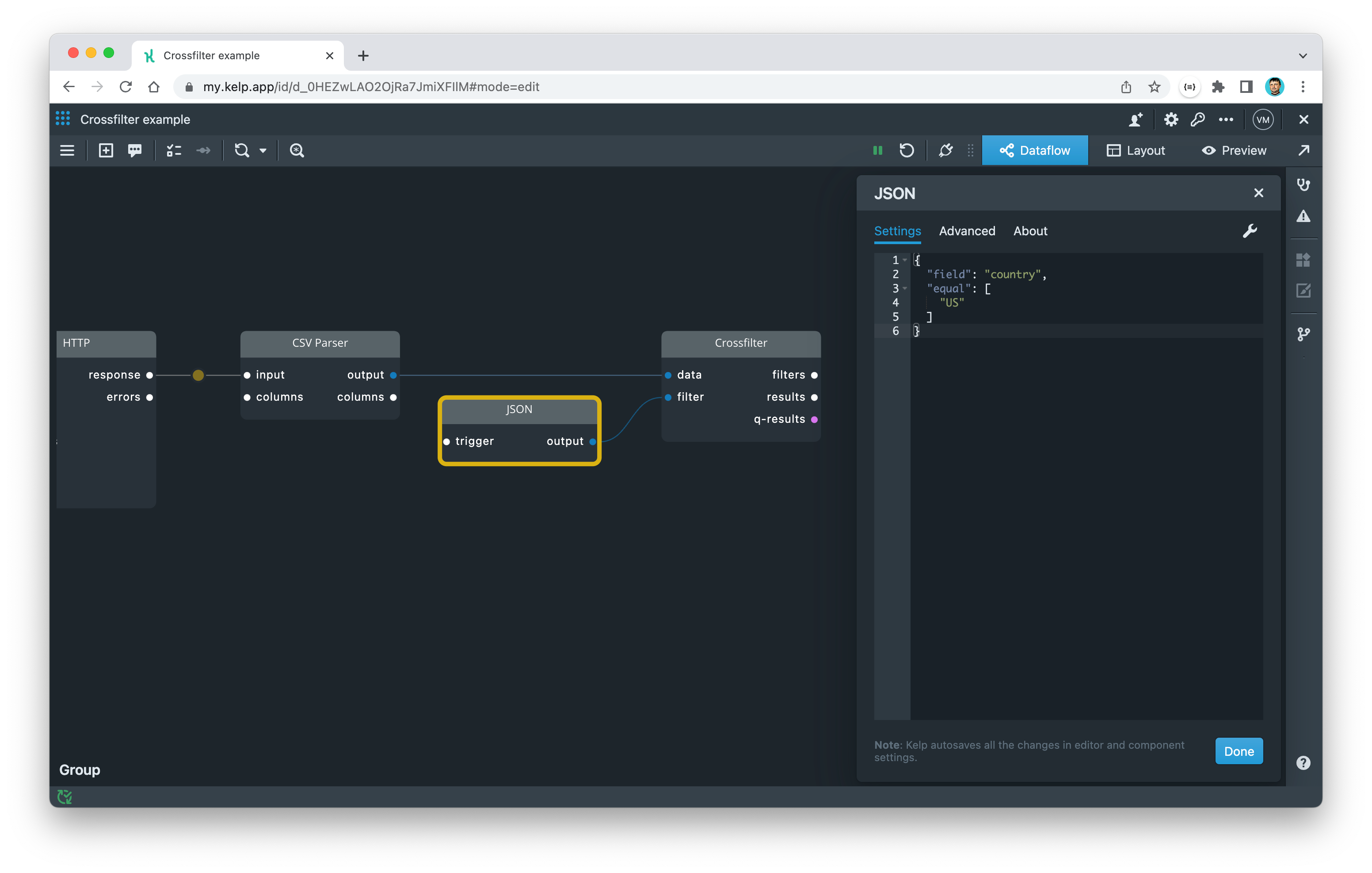
Task: Click the add user share icon
Action: click(x=1136, y=120)
